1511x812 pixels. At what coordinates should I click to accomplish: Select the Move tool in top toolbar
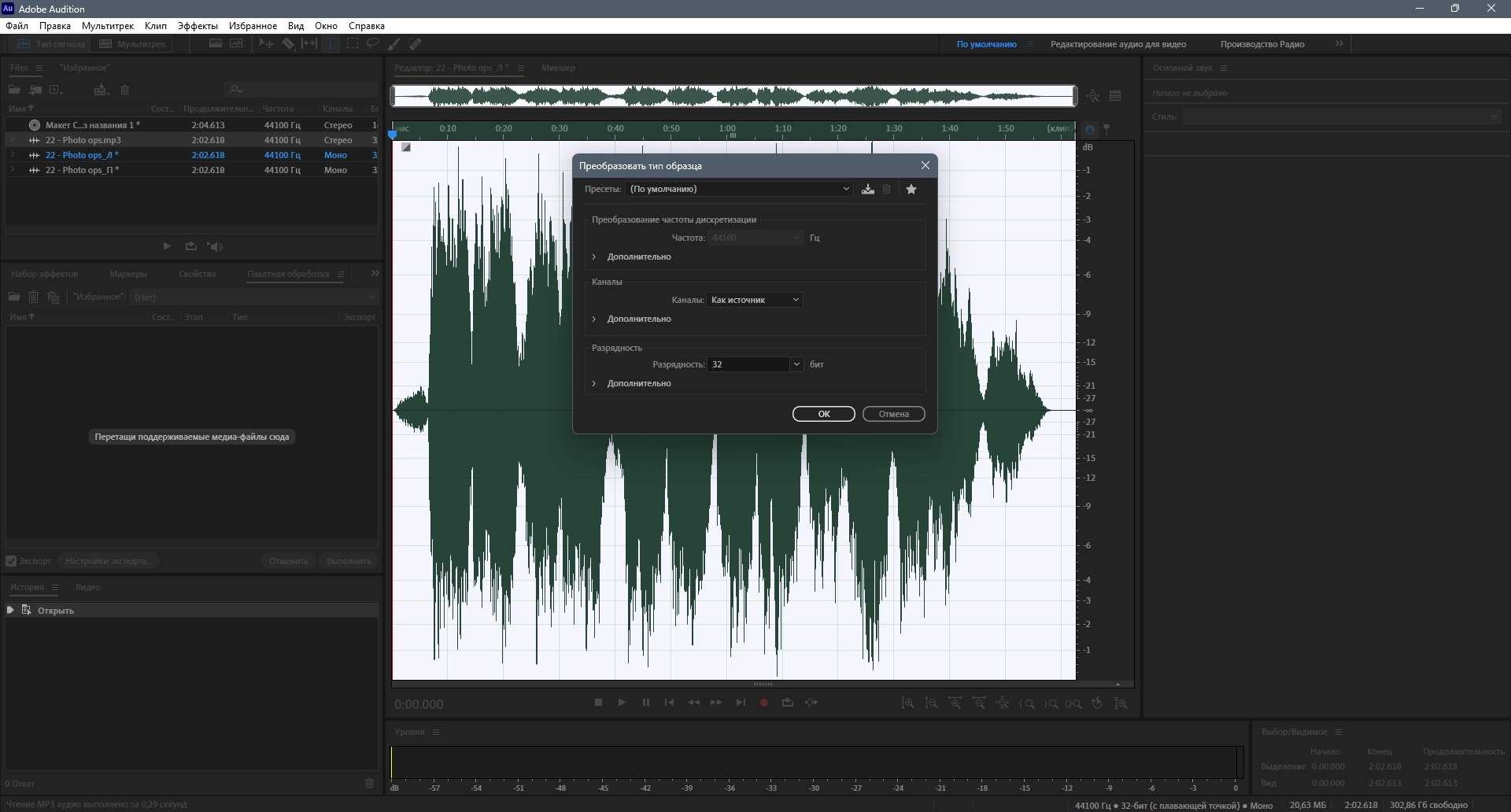(266, 44)
